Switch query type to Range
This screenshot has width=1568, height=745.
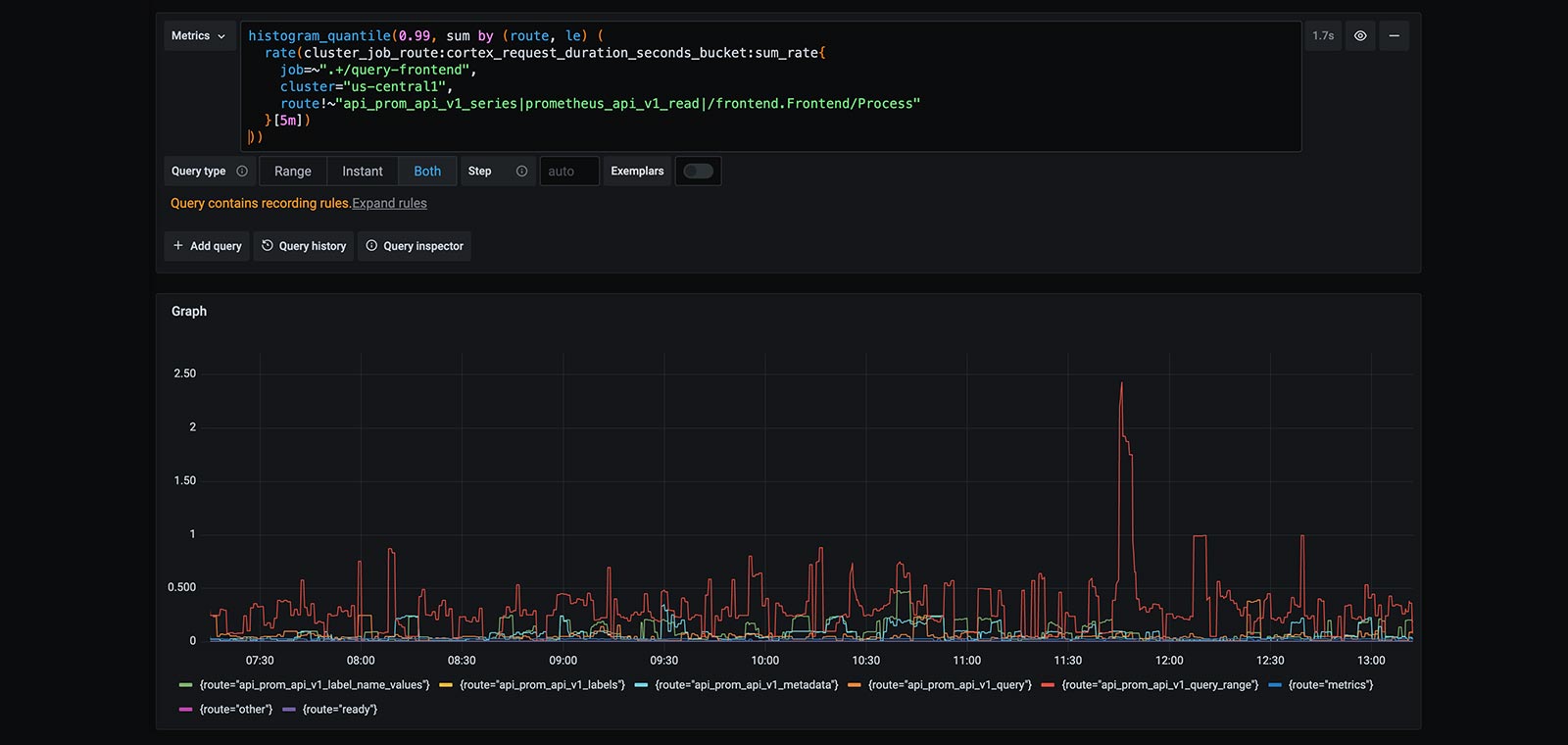coord(293,172)
